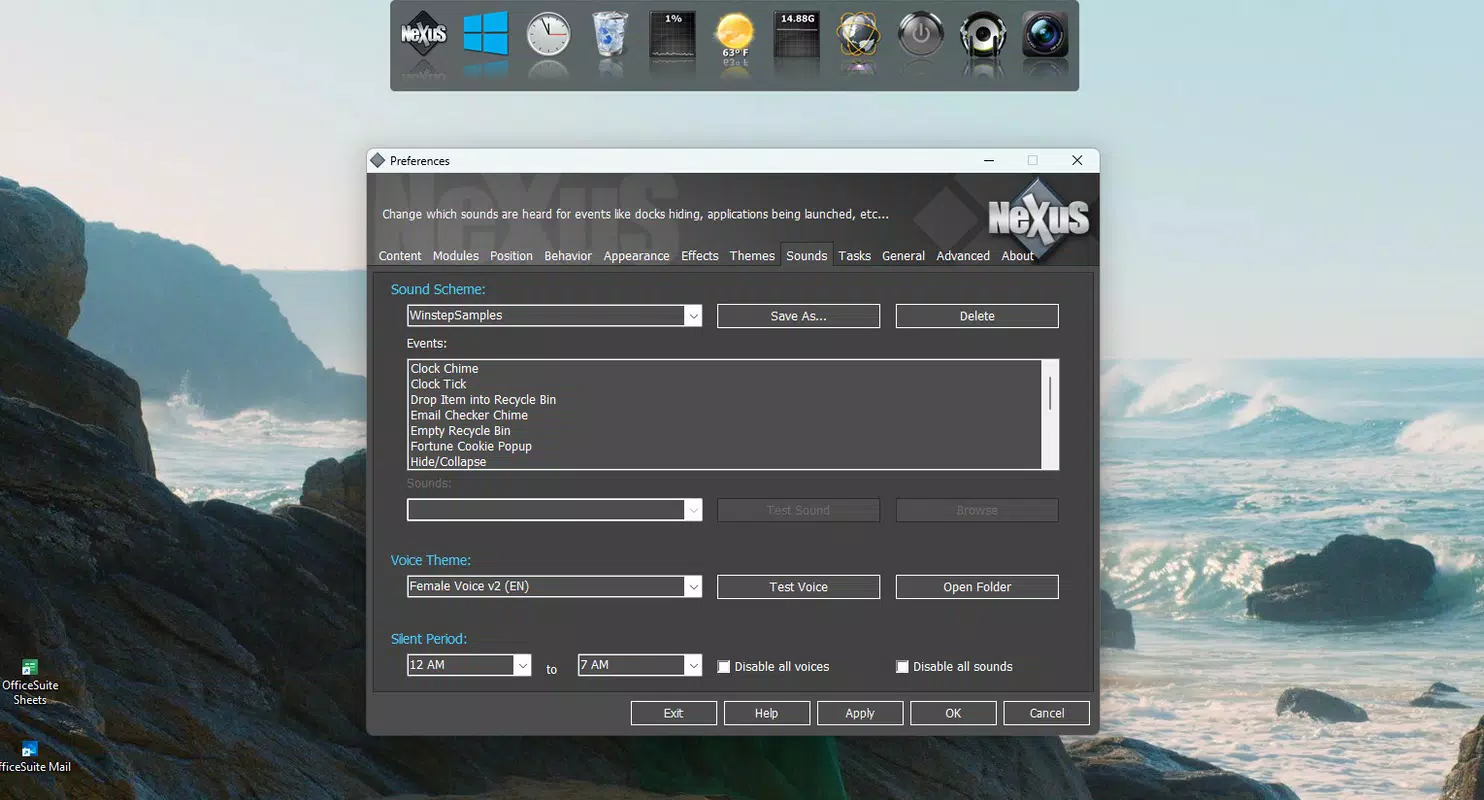Go to the Position tab
The height and width of the screenshot is (800, 1484).
point(511,256)
